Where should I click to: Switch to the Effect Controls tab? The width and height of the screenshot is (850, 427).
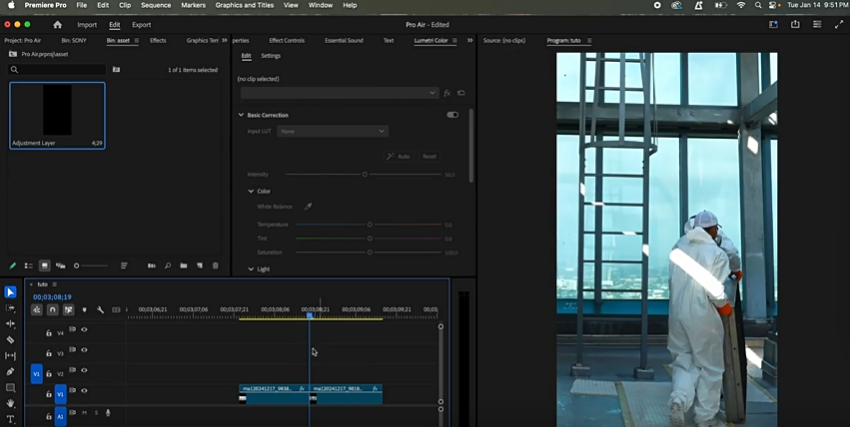pos(287,41)
